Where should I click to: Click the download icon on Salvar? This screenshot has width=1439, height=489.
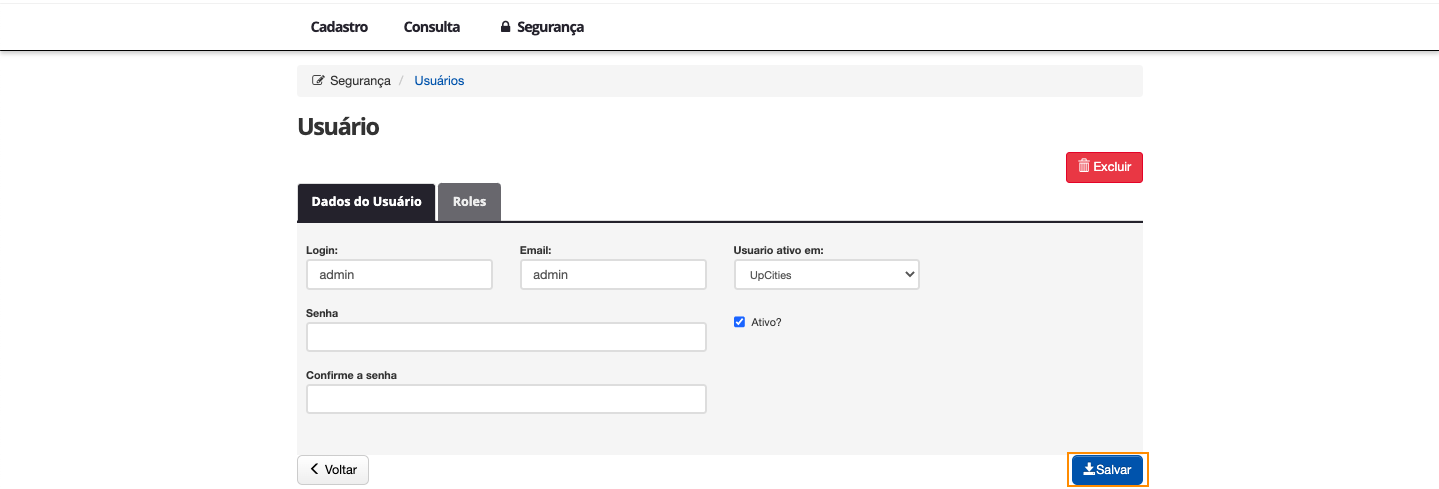(1089, 469)
